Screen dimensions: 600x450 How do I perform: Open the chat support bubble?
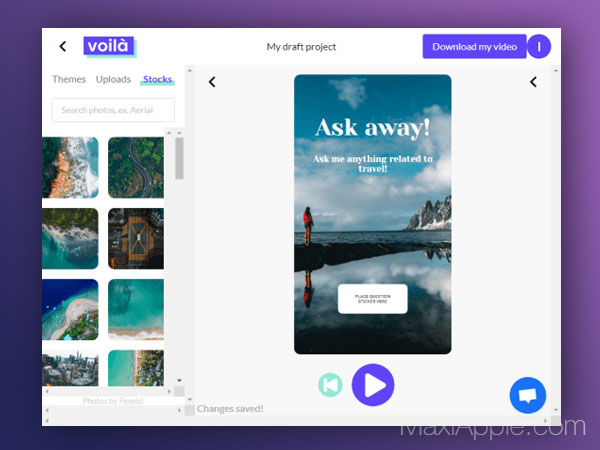528,395
